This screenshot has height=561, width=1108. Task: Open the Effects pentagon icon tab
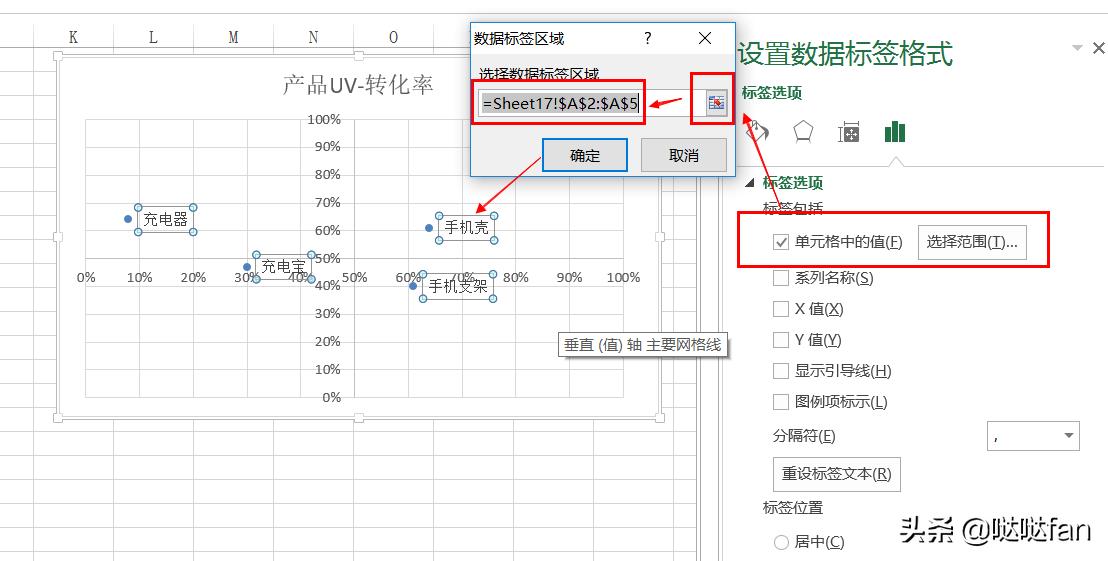click(803, 133)
